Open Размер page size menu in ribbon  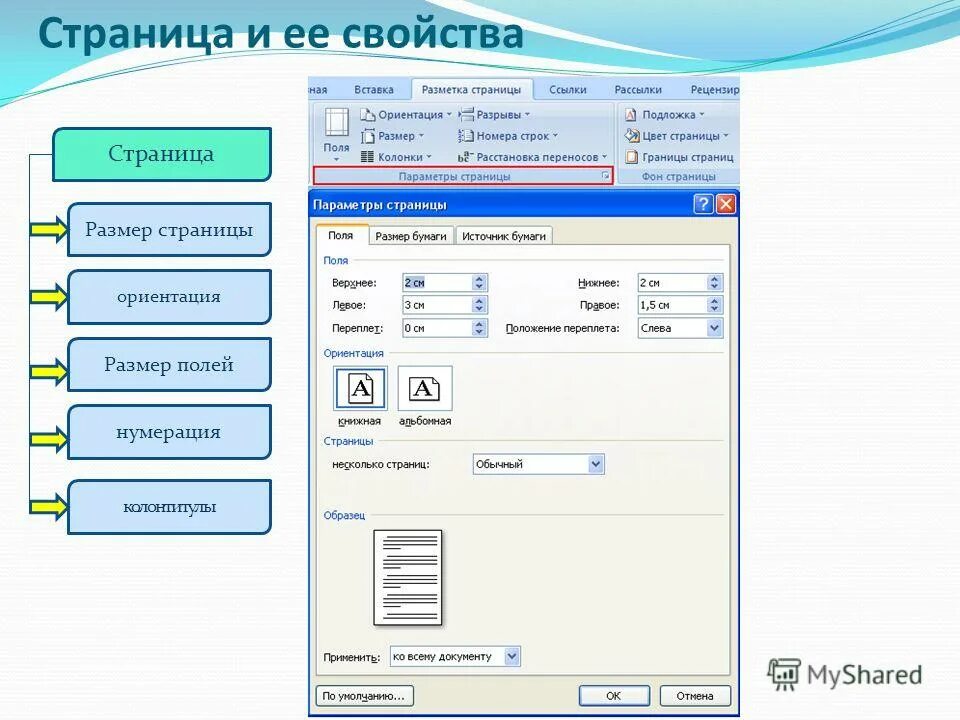pos(392,136)
